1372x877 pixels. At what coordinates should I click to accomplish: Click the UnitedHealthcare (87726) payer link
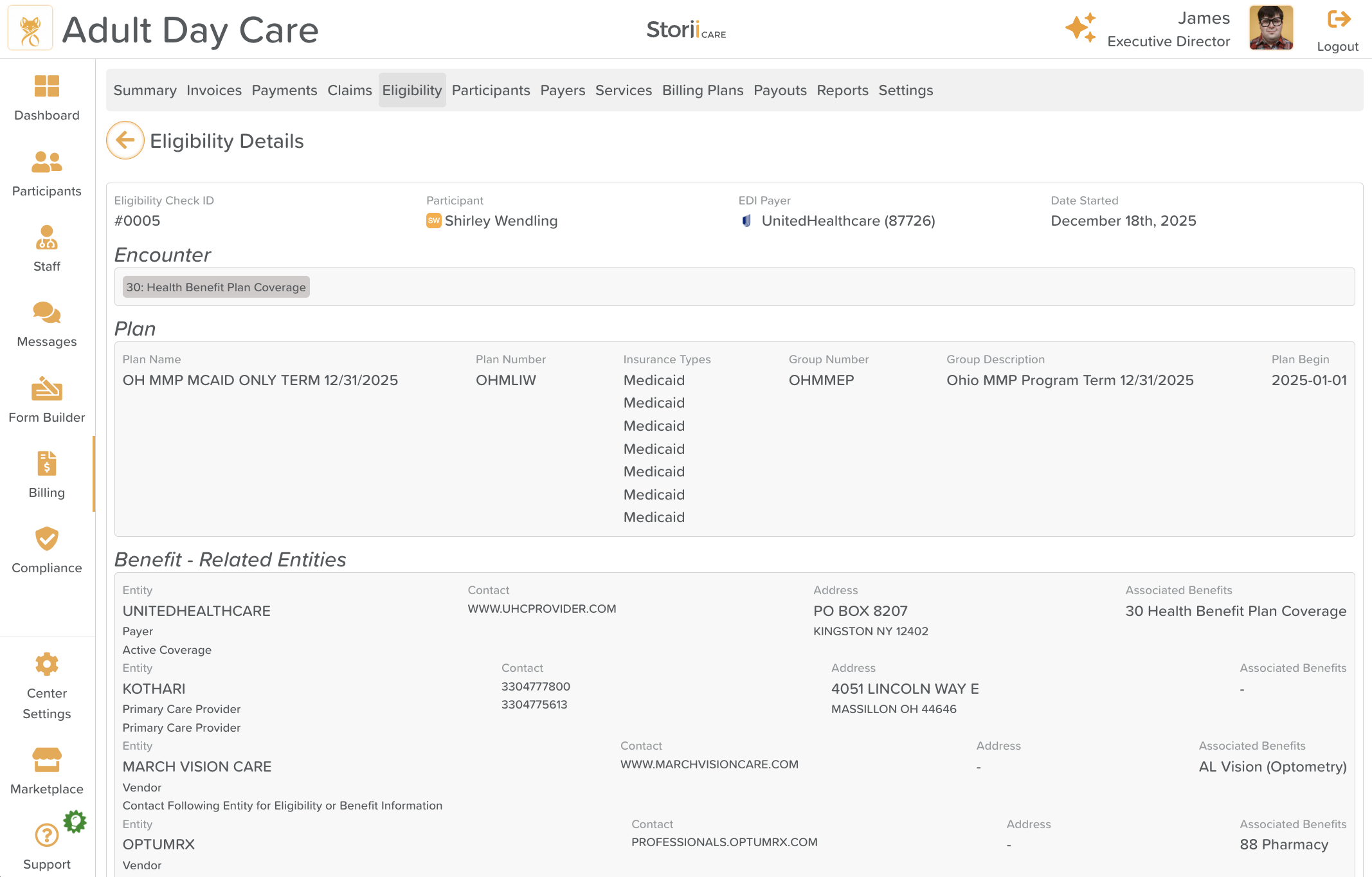click(x=847, y=221)
